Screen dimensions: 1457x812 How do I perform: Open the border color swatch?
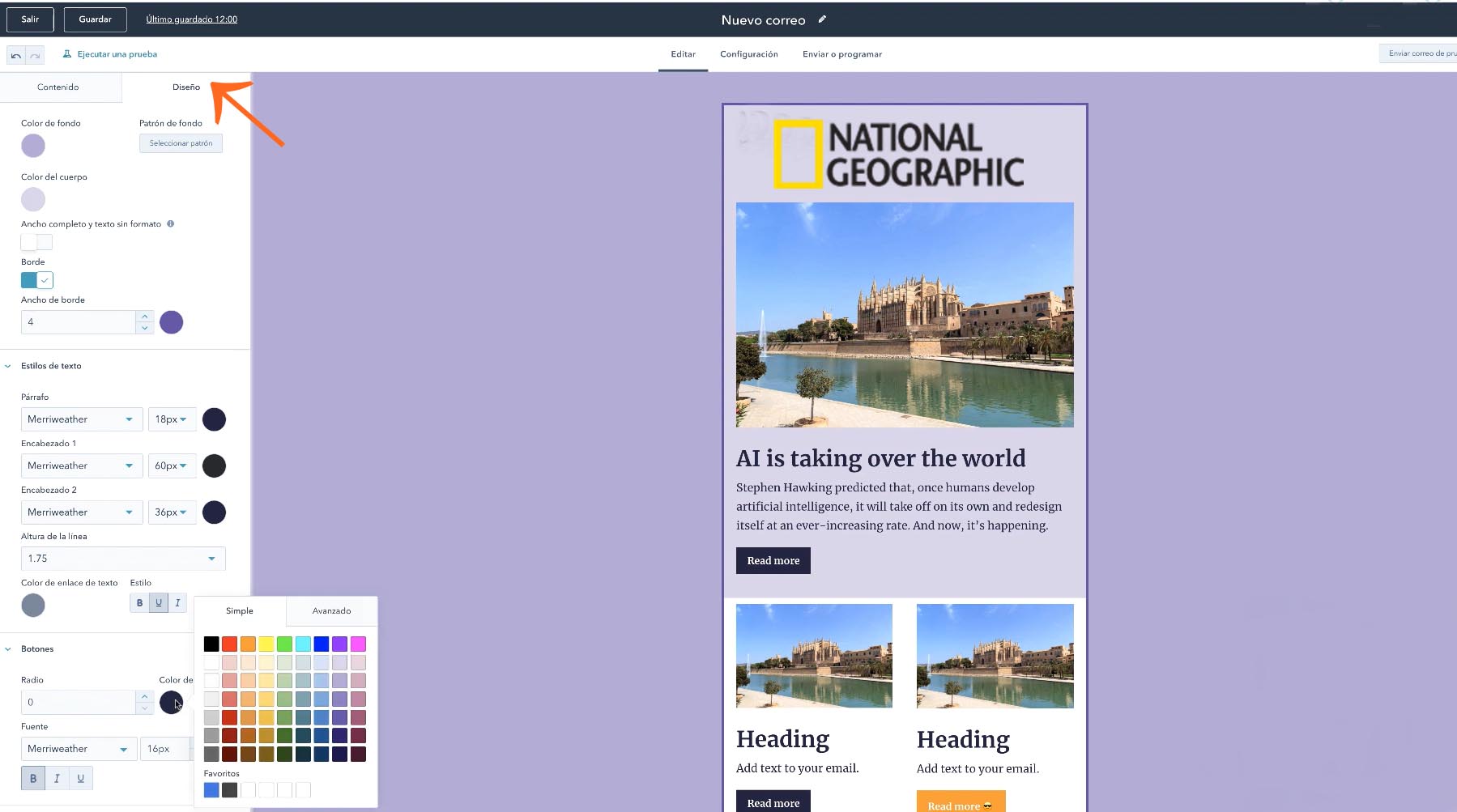pyautogui.click(x=172, y=322)
